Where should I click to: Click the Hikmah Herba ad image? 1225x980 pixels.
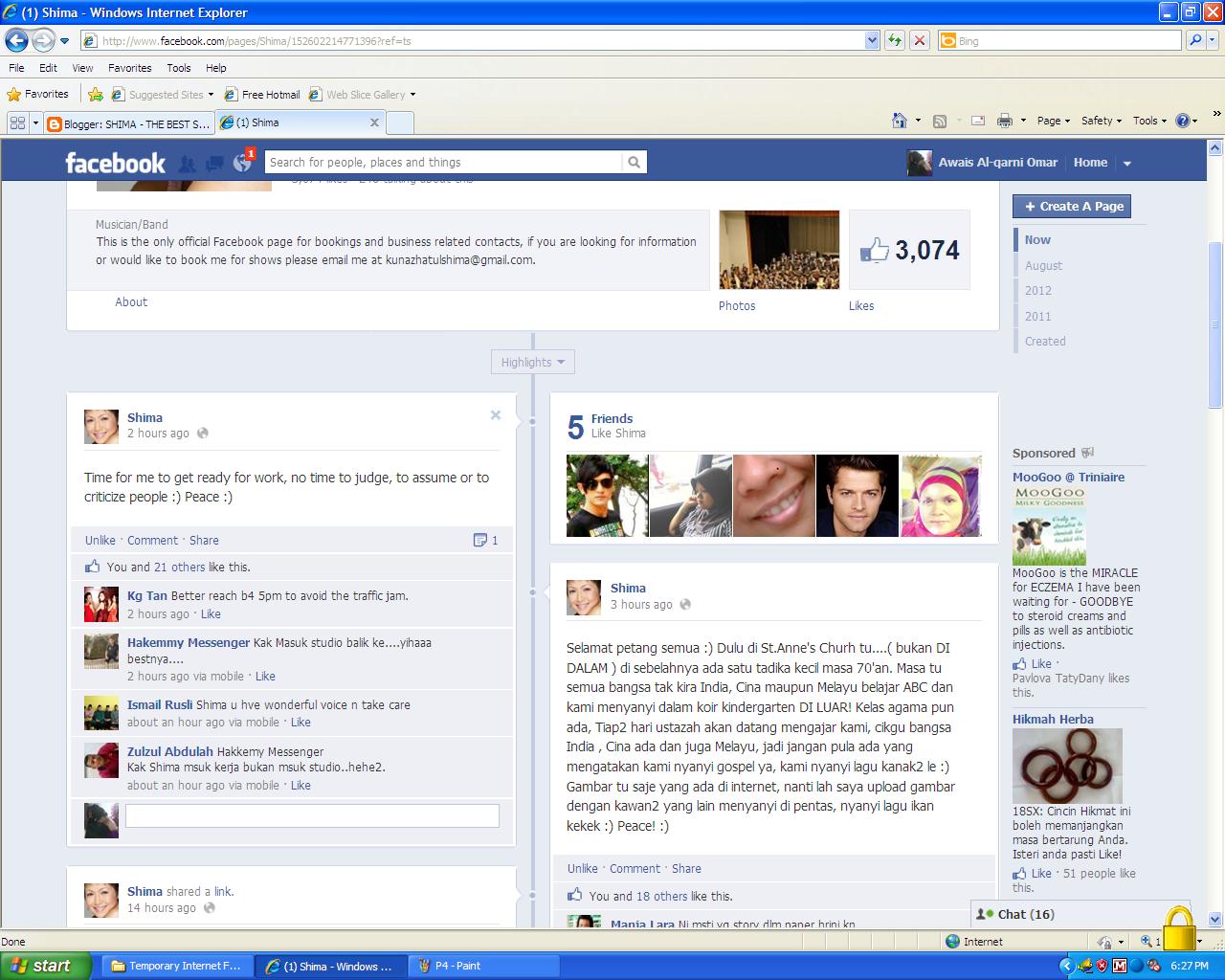(x=1067, y=766)
